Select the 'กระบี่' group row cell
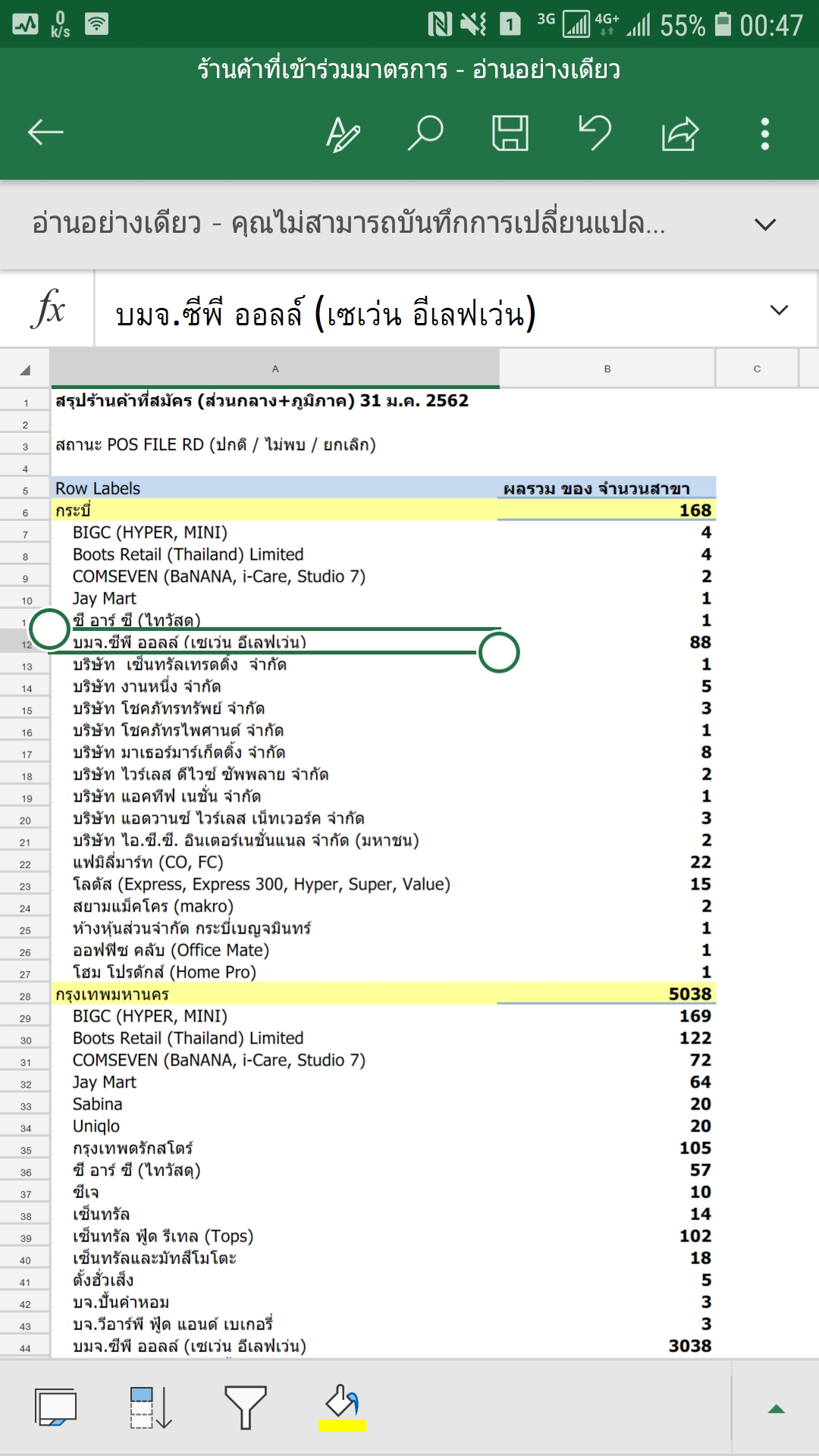The image size is (819, 1456). [275, 510]
